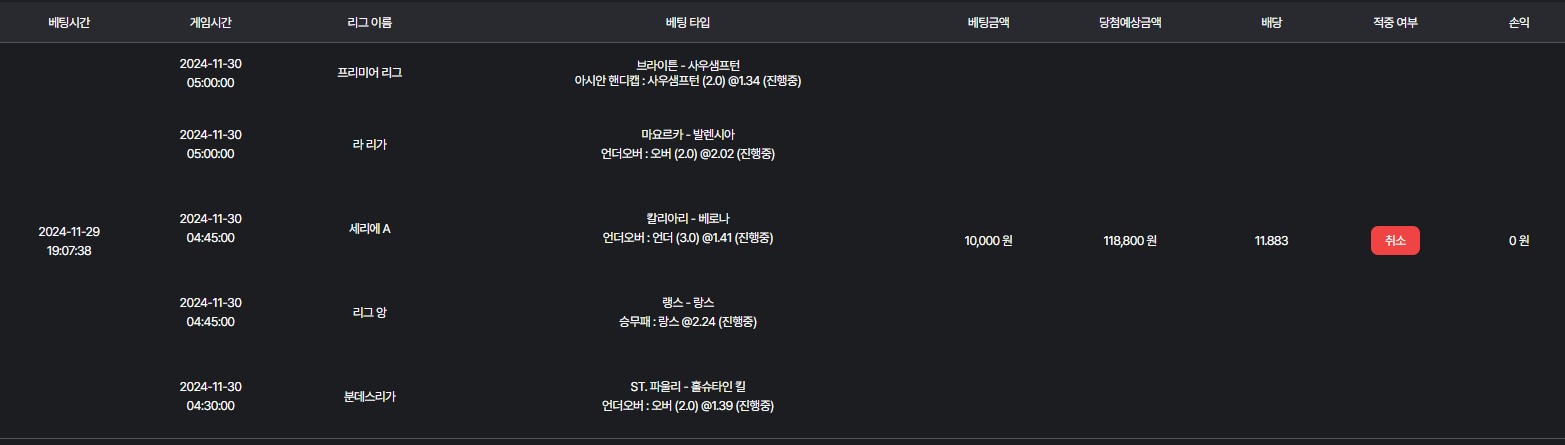Select the ST. 파울리 - 홀슈타인 킬 match
This screenshot has height=445, width=1565.
tap(687, 386)
